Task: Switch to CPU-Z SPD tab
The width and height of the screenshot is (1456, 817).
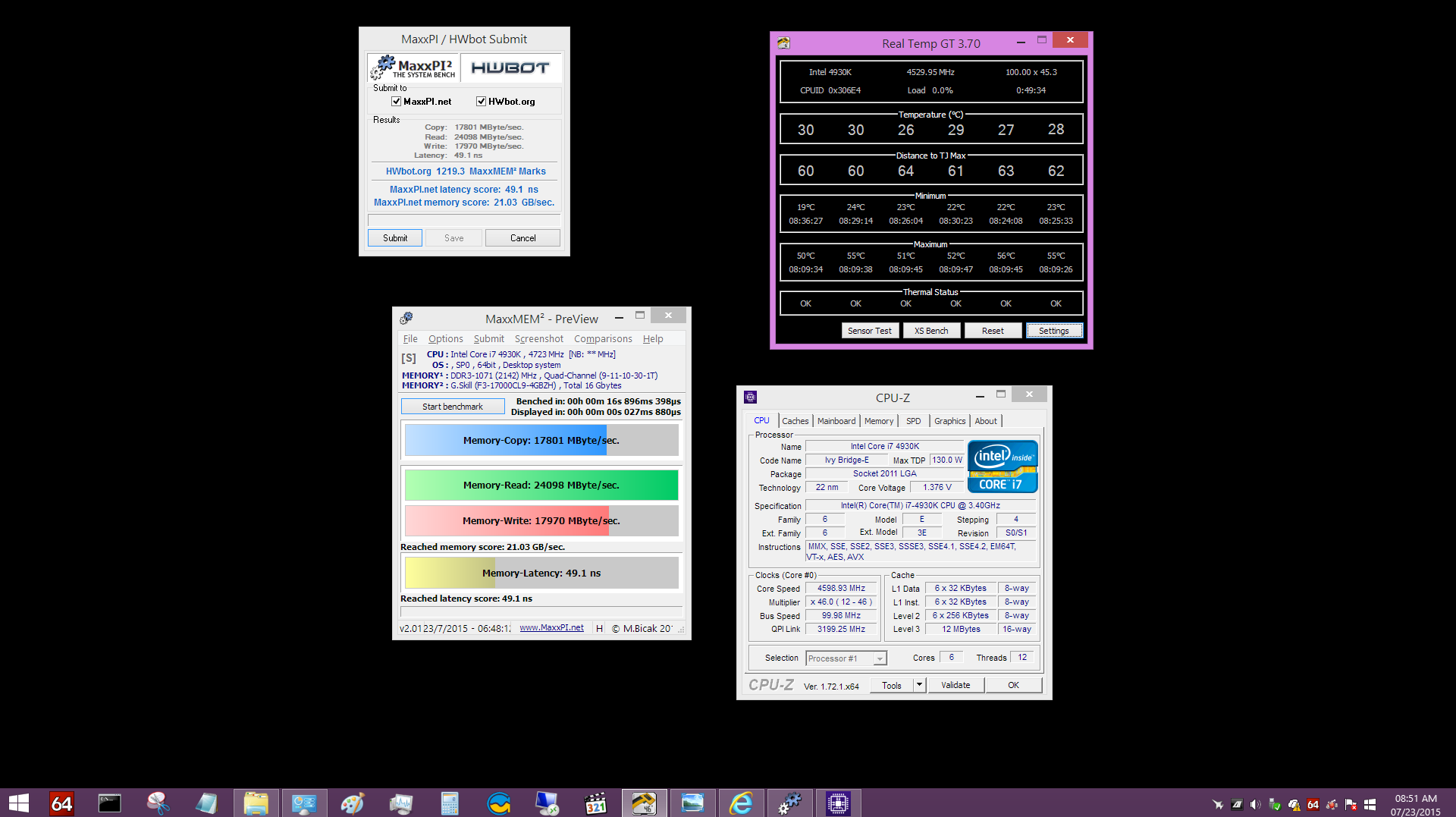Action: click(913, 421)
